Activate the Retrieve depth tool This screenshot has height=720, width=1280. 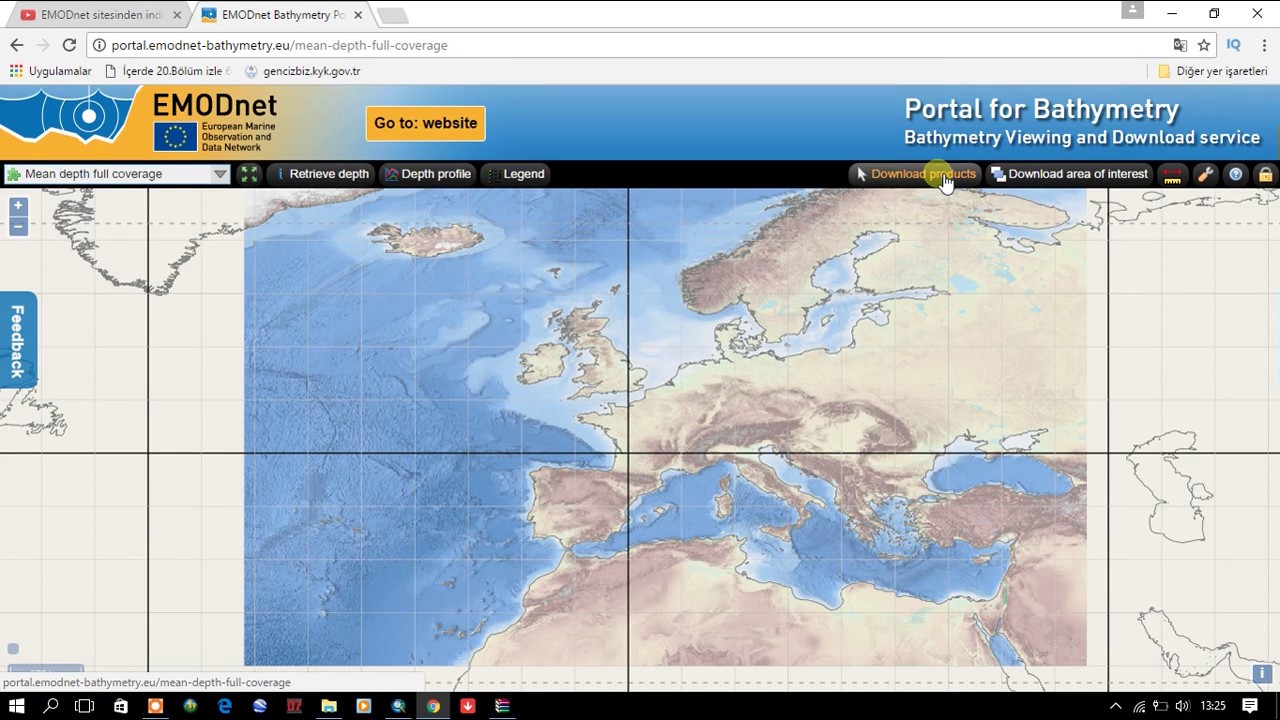tap(321, 174)
